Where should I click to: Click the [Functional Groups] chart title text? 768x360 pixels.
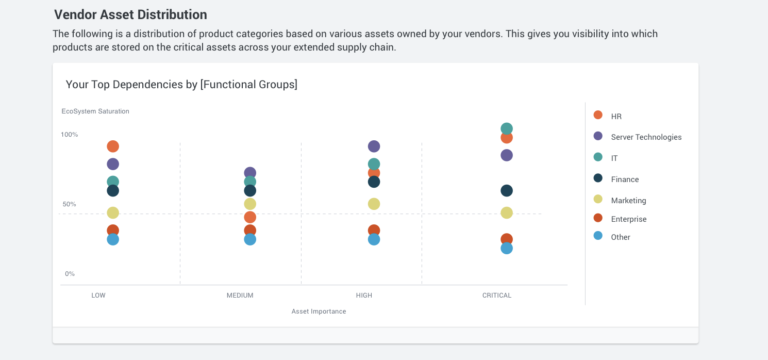tap(249, 84)
